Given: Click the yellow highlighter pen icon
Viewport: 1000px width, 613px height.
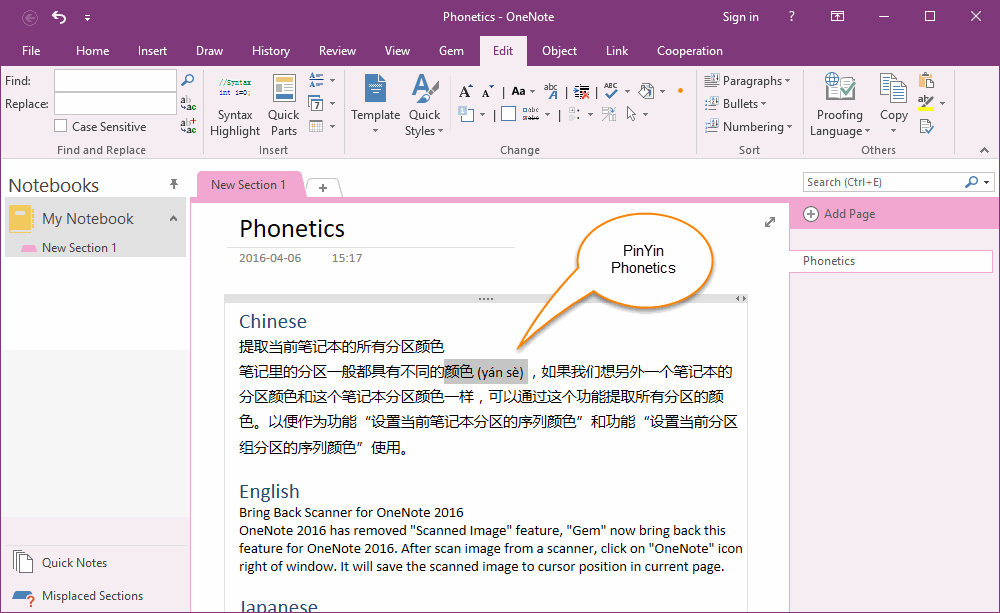Looking at the screenshot, I should (x=926, y=103).
